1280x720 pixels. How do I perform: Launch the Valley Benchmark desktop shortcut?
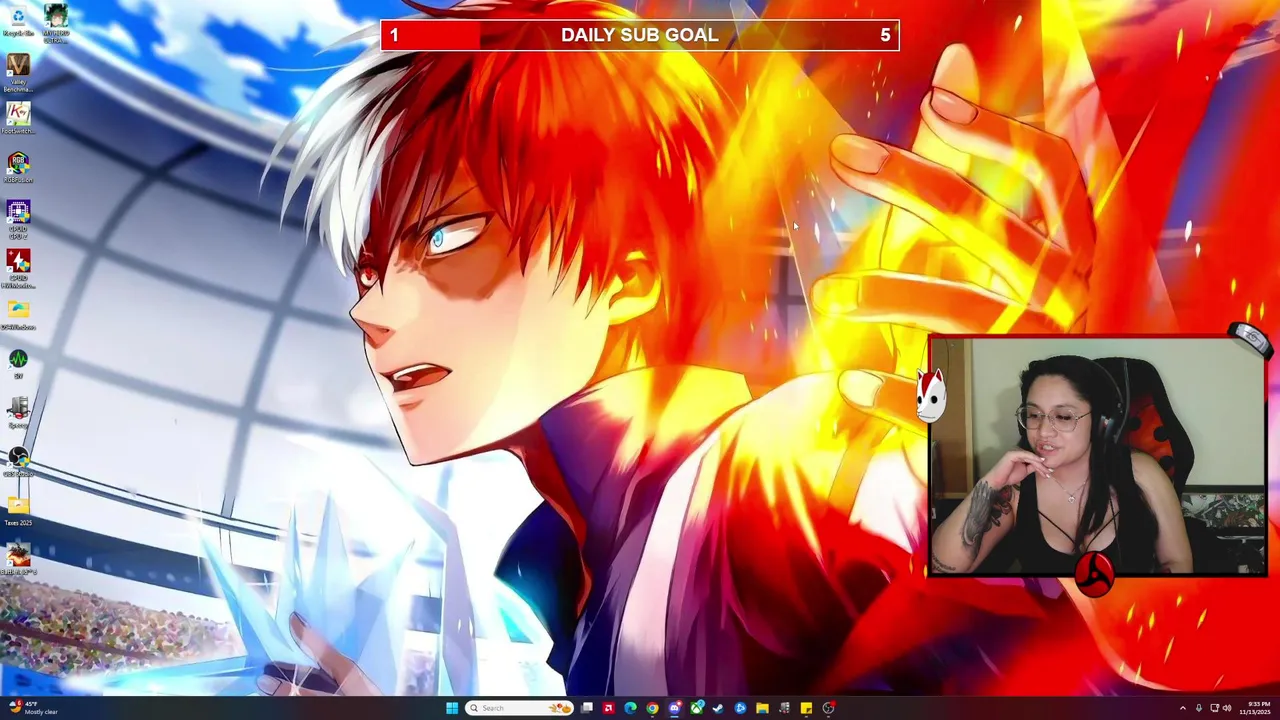[18, 73]
